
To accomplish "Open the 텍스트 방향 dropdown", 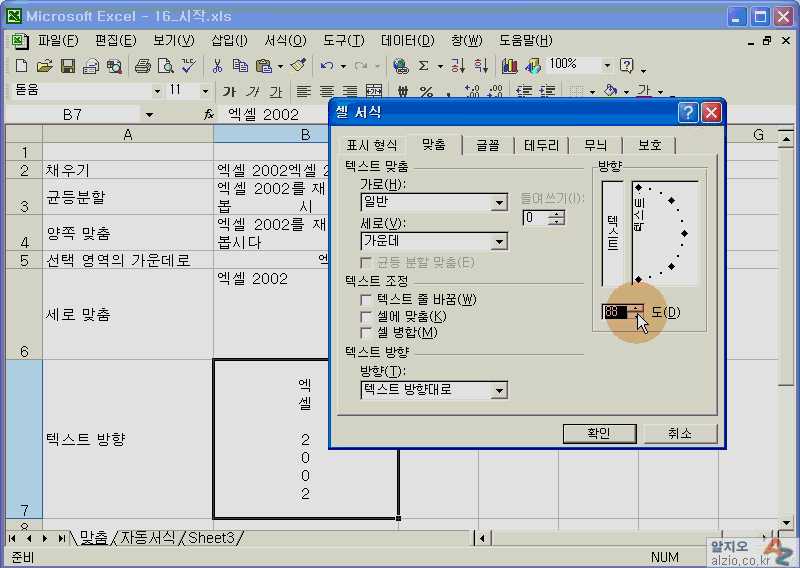I will tap(499, 390).
